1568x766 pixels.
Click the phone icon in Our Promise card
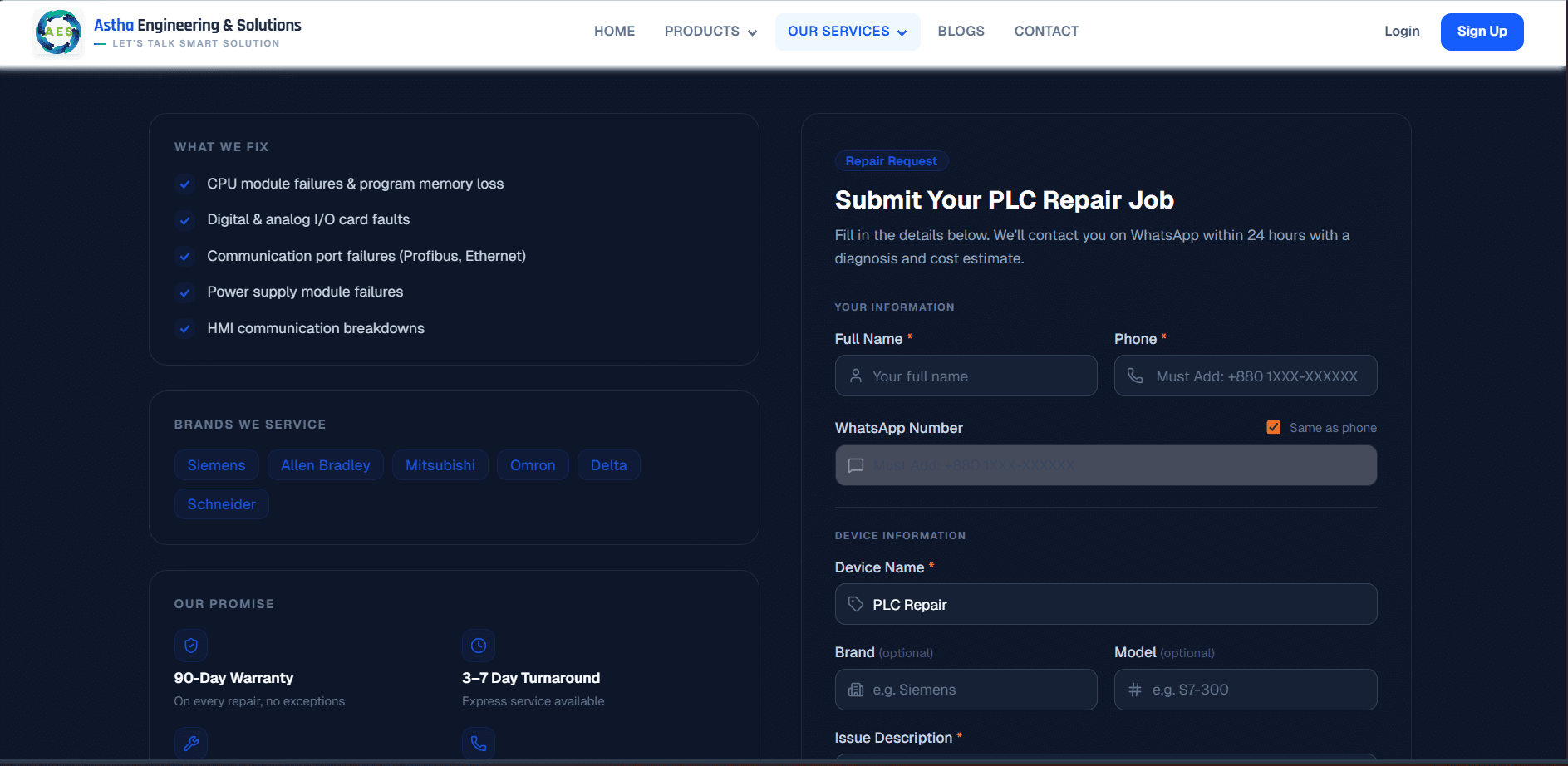(x=479, y=743)
